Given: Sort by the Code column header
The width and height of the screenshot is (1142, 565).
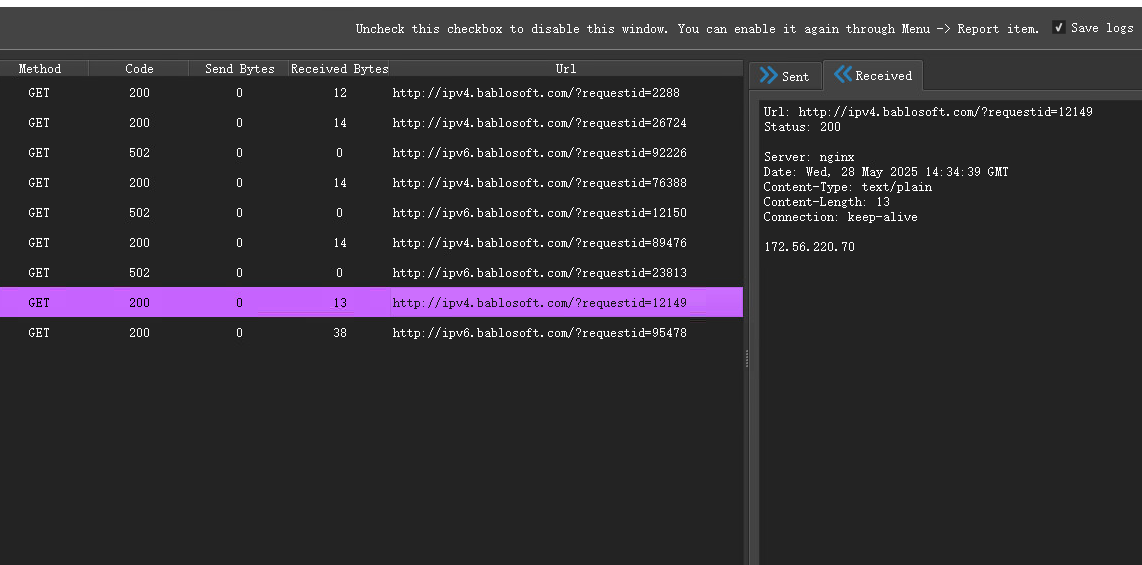Looking at the screenshot, I should (139, 69).
